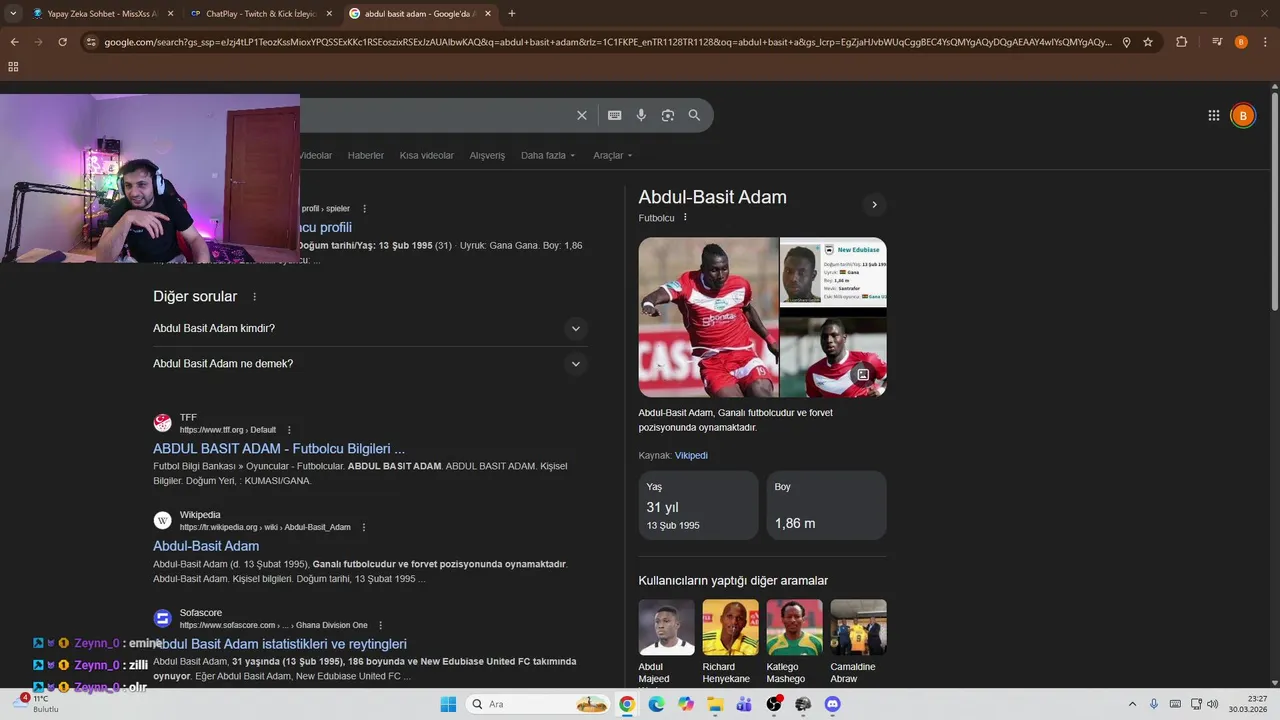Image resolution: width=1280 pixels, height=720 pixels.
Task: Go back to the previous page
Action: pos(14,42)
